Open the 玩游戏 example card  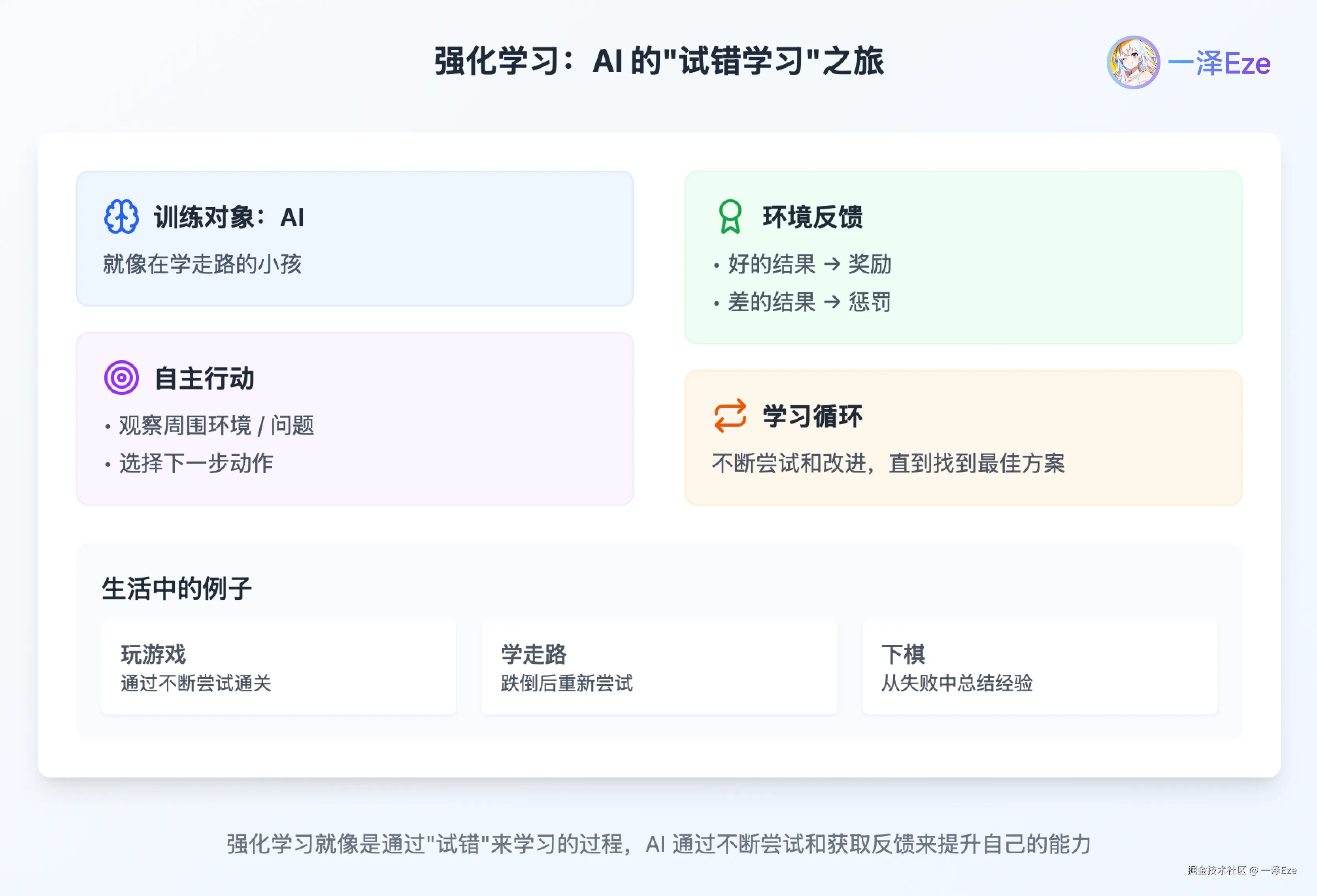coord(278,666)
